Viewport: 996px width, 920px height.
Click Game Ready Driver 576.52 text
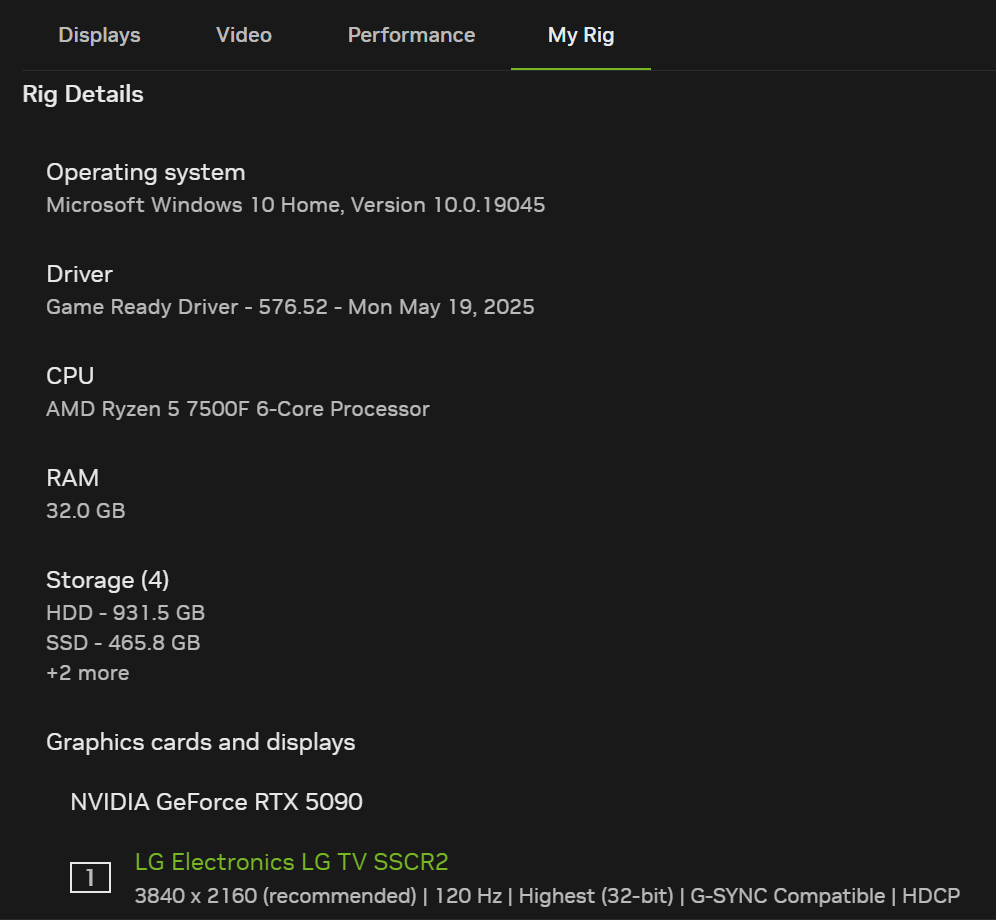290,307
